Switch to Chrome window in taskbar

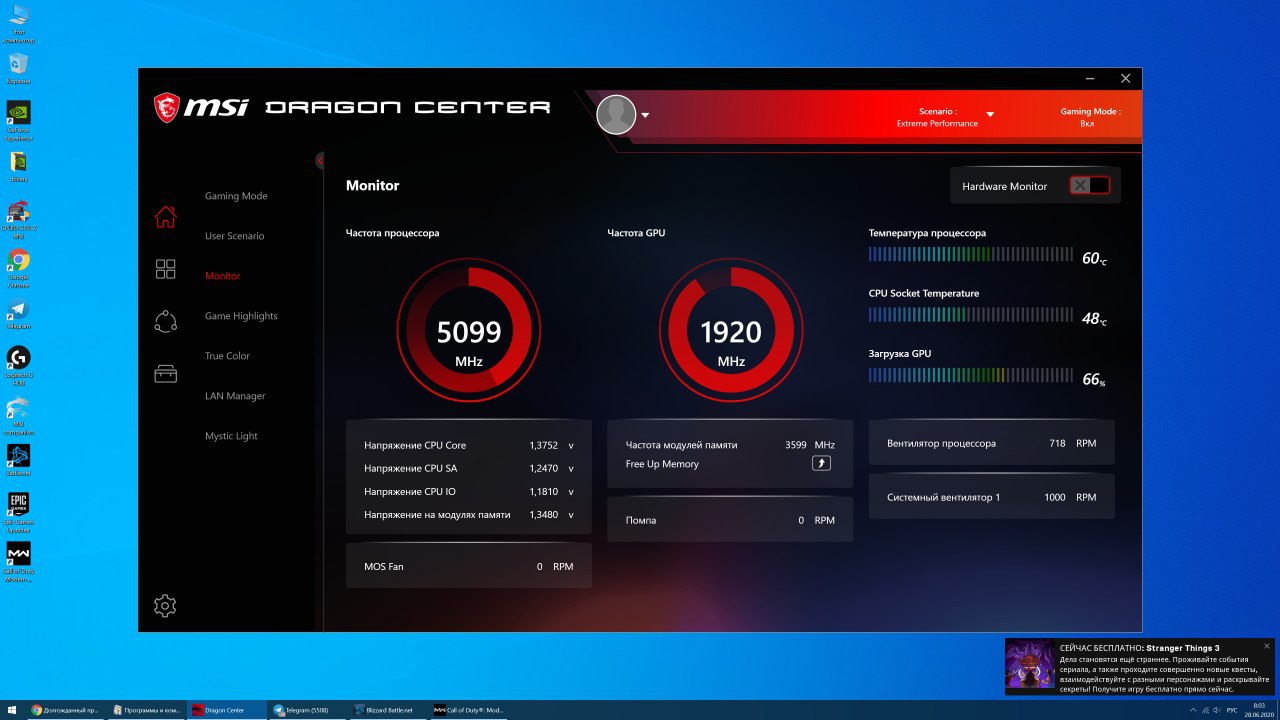pos(67,710)
